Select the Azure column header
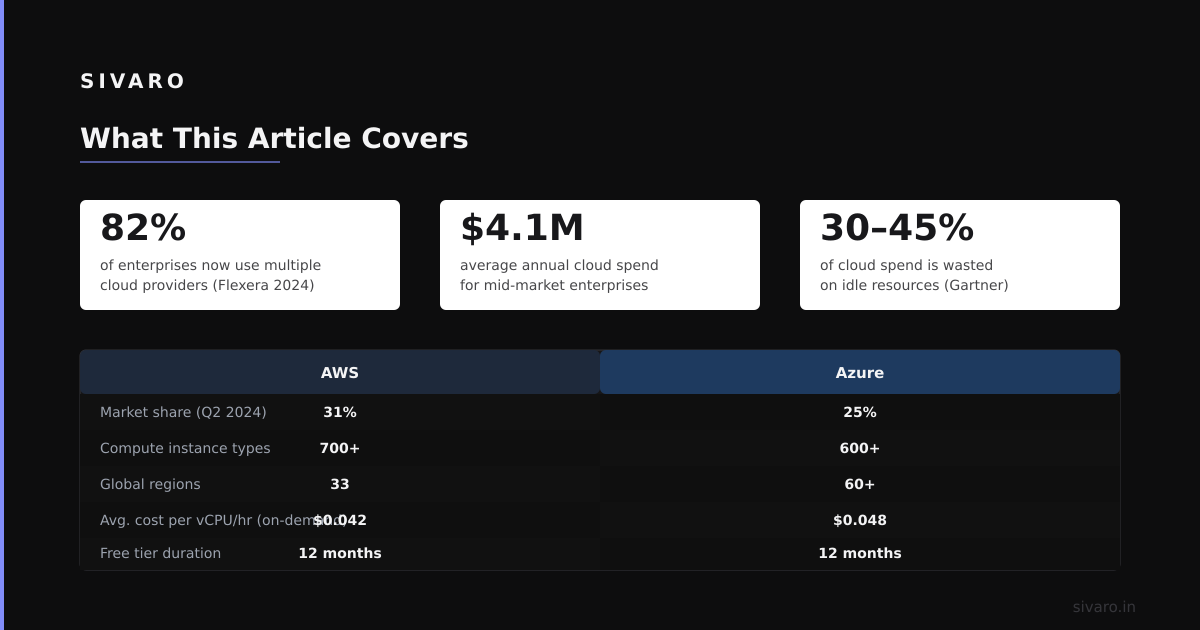Screen dimensions: 1200x630 pos(860,372)
